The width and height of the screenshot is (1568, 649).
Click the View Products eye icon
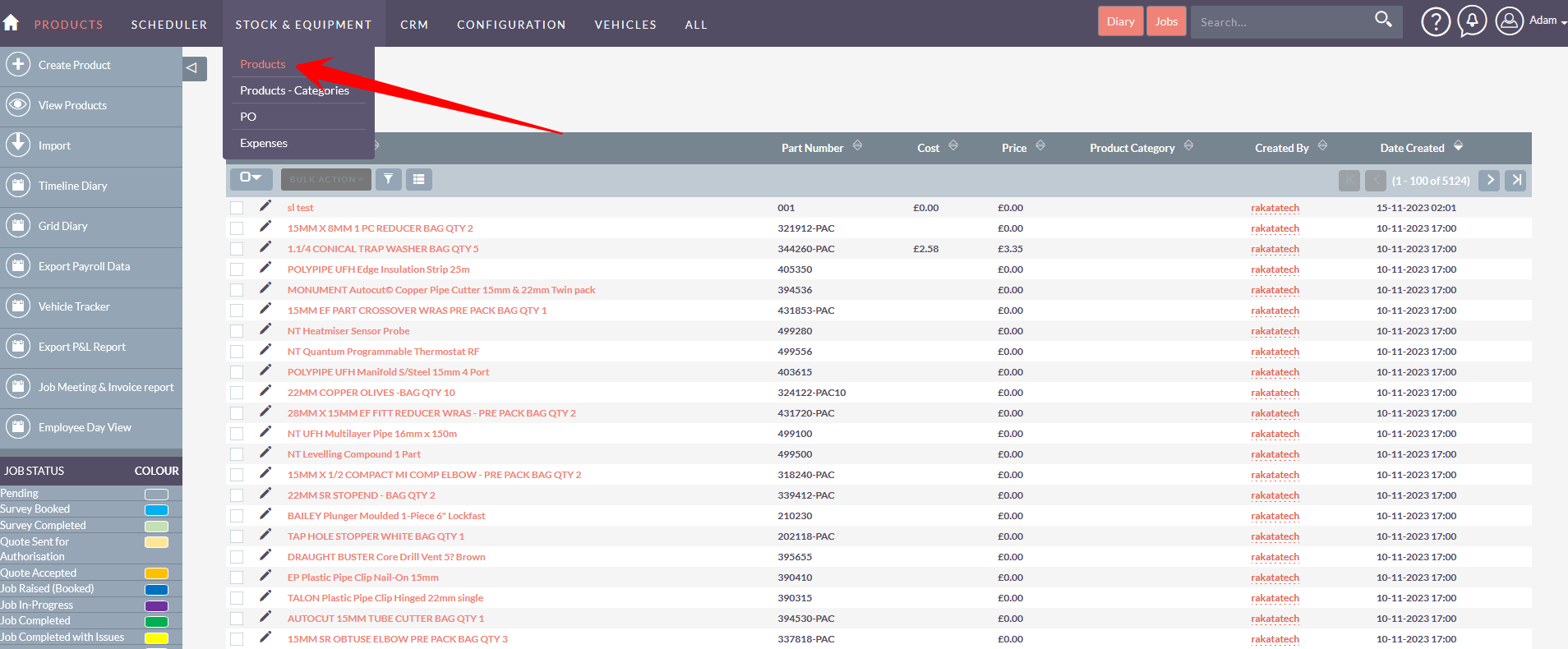pos(18,105)
